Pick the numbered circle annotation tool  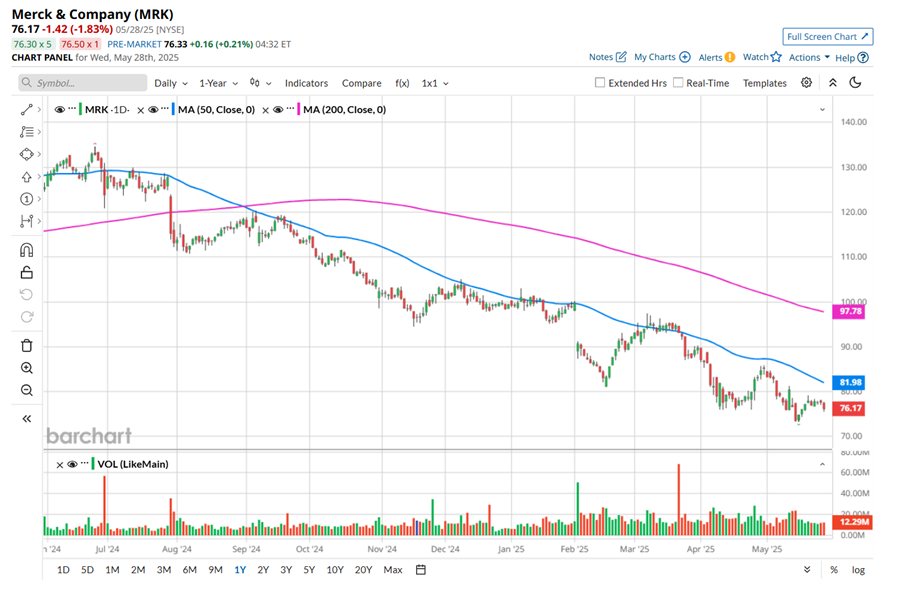click(x=26, y=199)
